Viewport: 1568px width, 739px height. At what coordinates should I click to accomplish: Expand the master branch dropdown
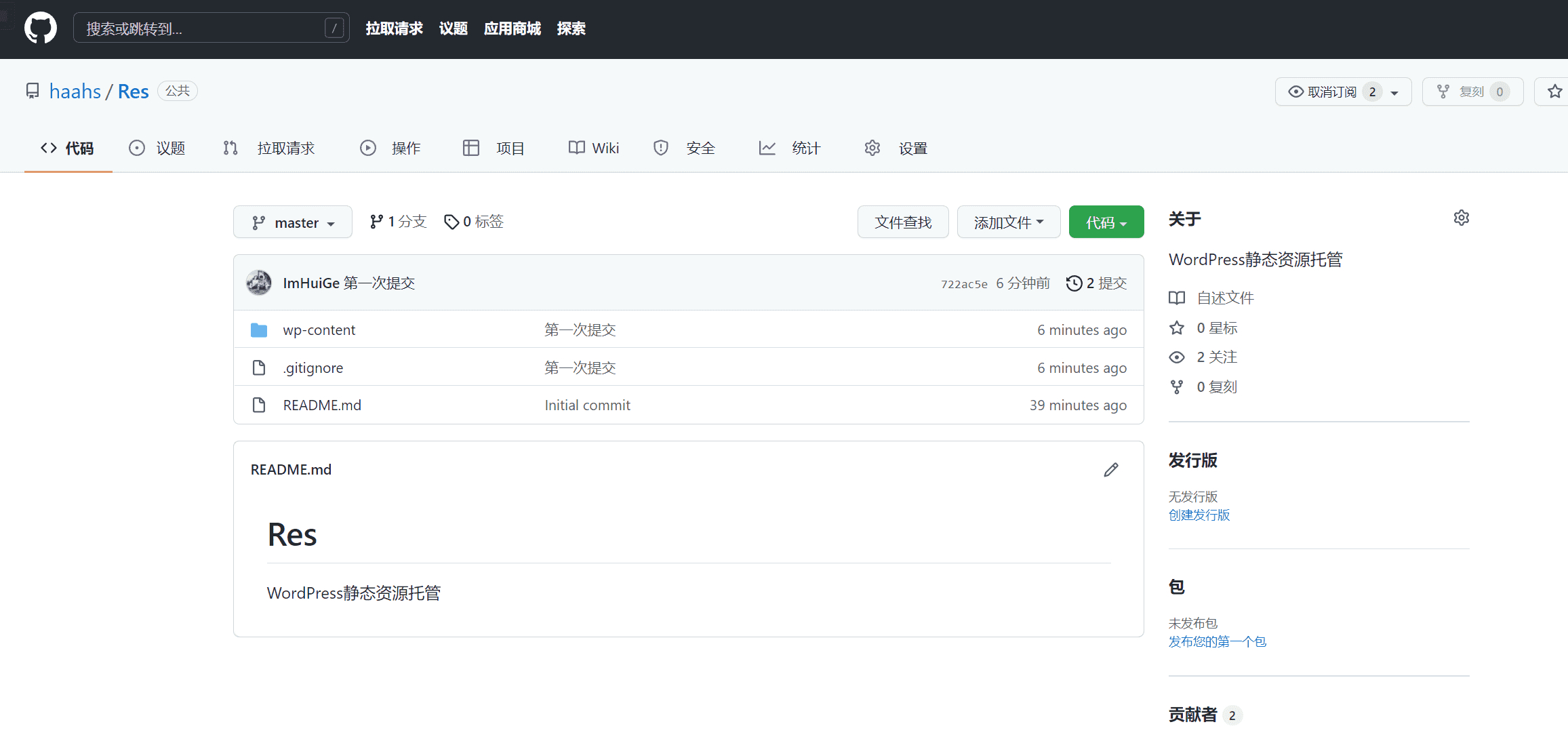click(293, 222)
